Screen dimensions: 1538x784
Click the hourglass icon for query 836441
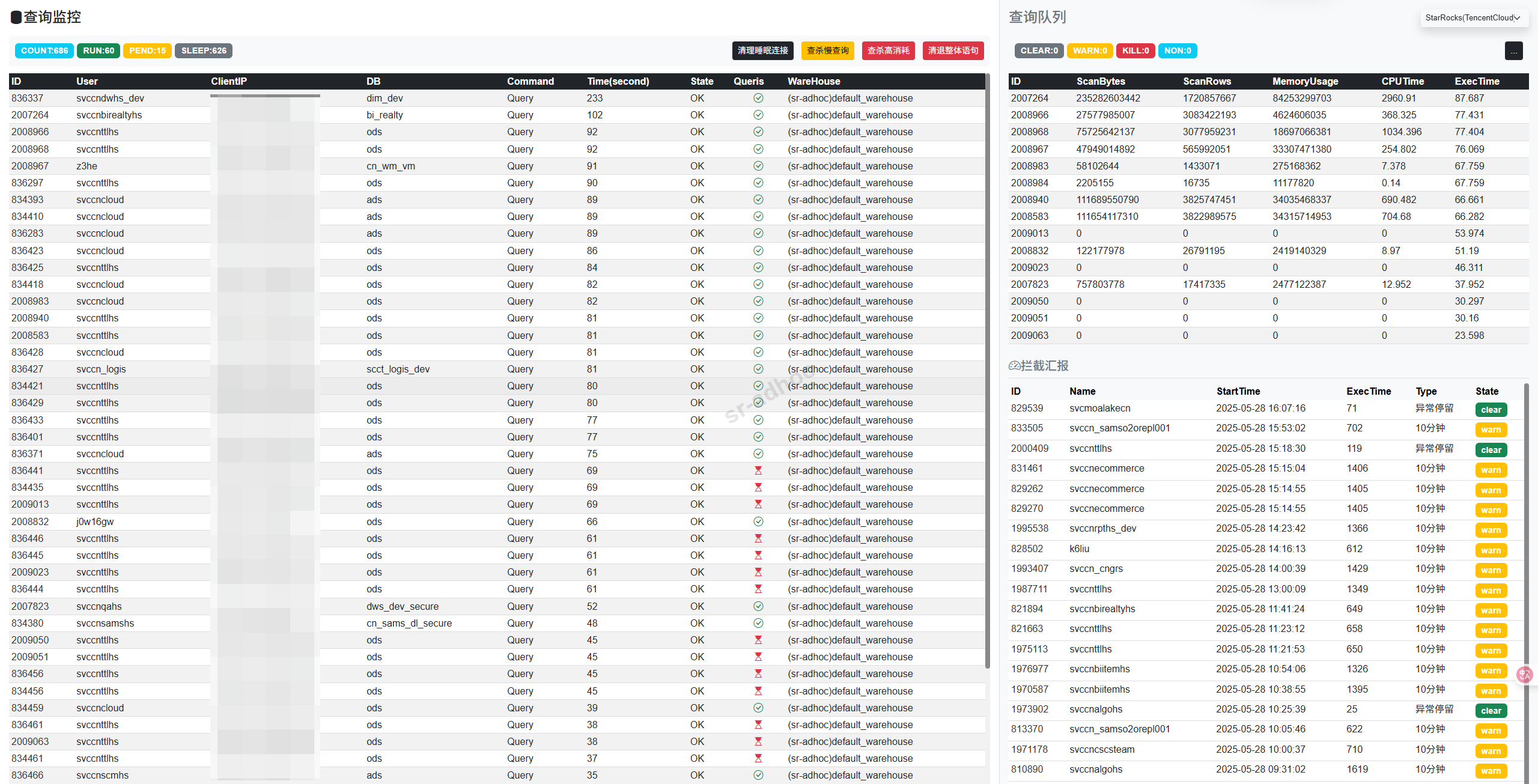pos(758,470)
